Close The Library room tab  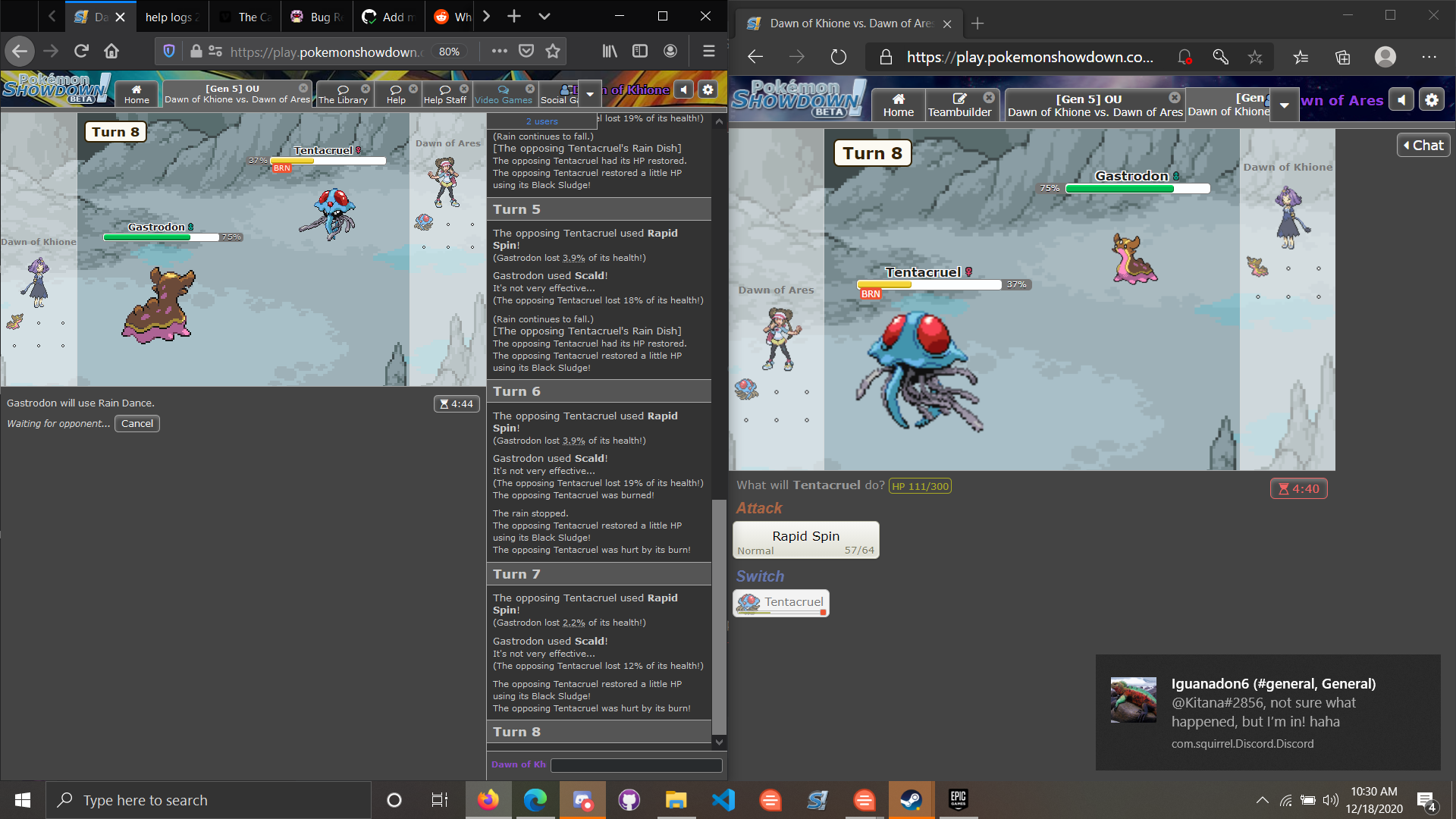tap(365, 89)
